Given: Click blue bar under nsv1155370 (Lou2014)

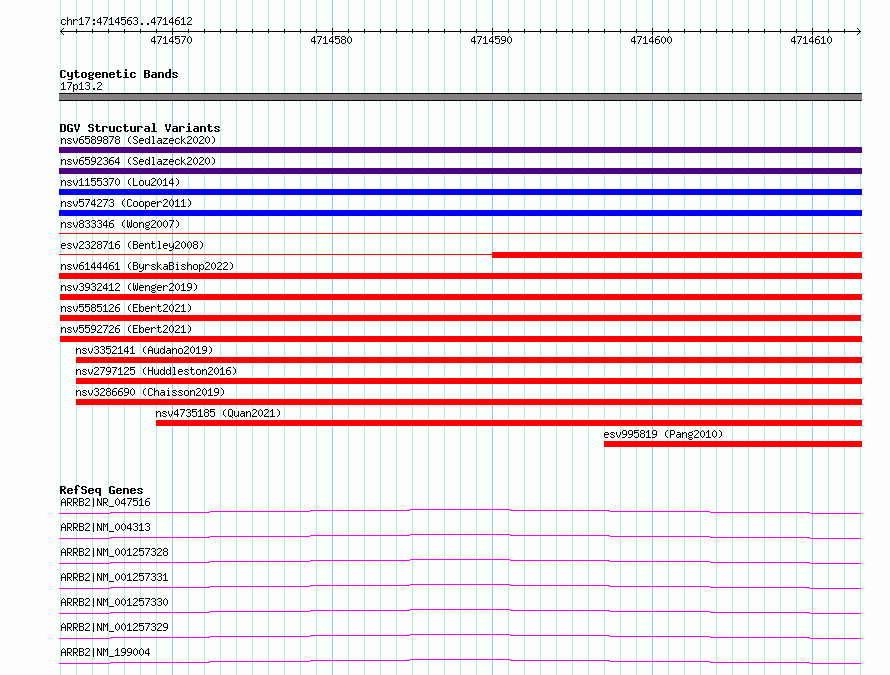Looking at the screenshot, I should (x=460, y=192).
